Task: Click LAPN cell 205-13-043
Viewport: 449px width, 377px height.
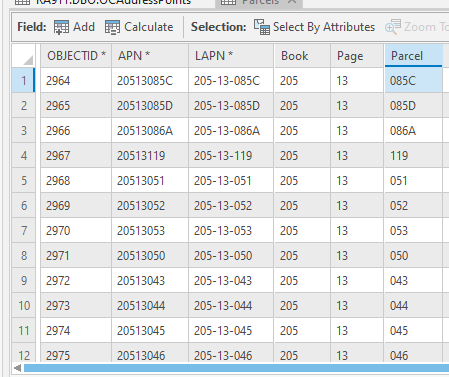Action: (231, 280)
